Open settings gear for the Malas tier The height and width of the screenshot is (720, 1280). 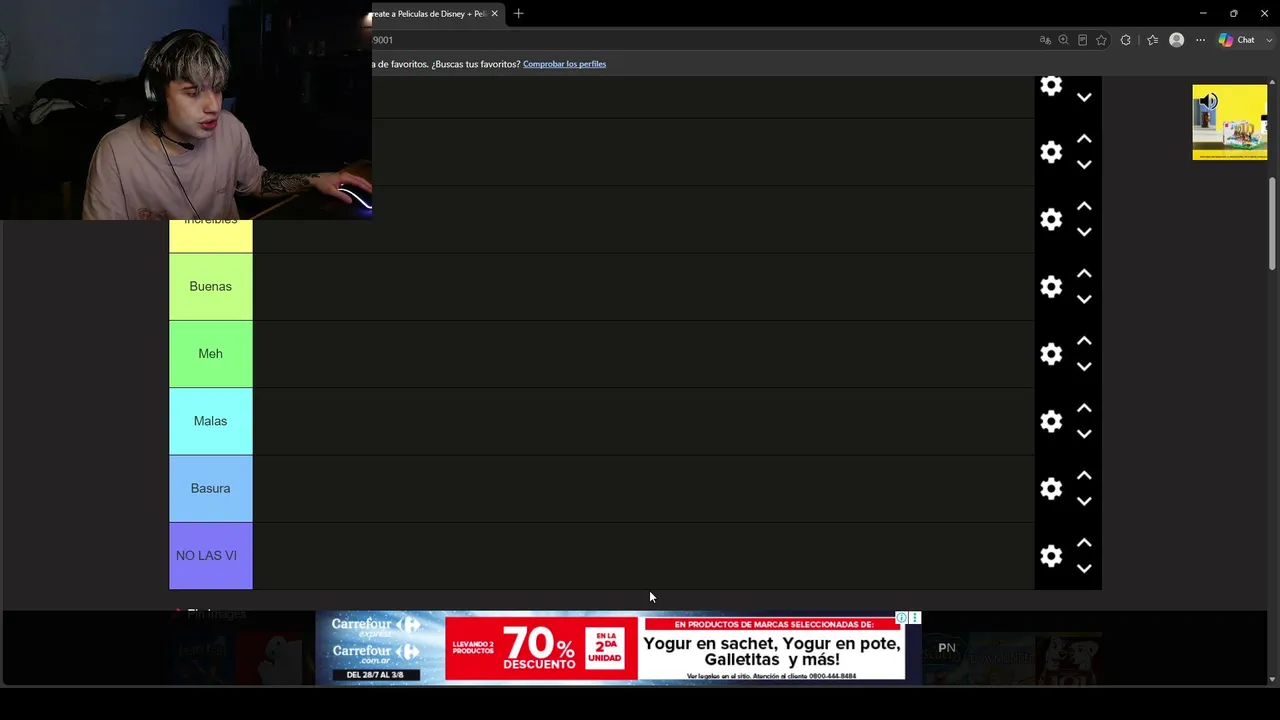1051,421
